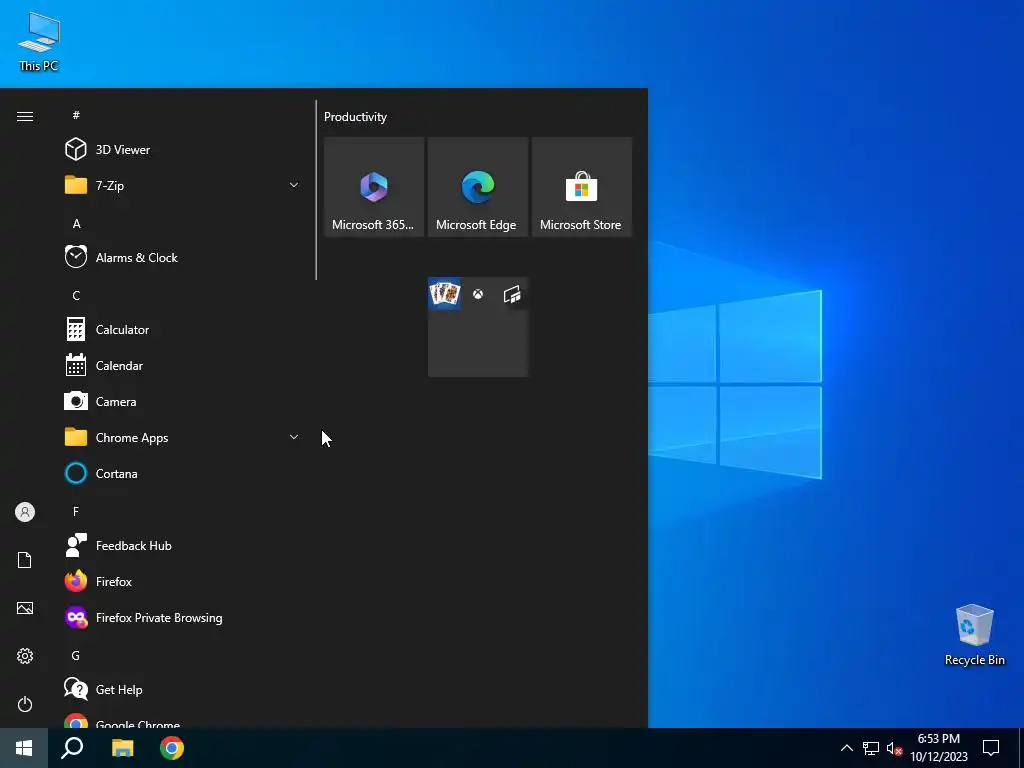Open the Solitaire cards icon in the tile folder
Image resolution: width=1024 pixels, height=768 pixels.
coord(445,294)
